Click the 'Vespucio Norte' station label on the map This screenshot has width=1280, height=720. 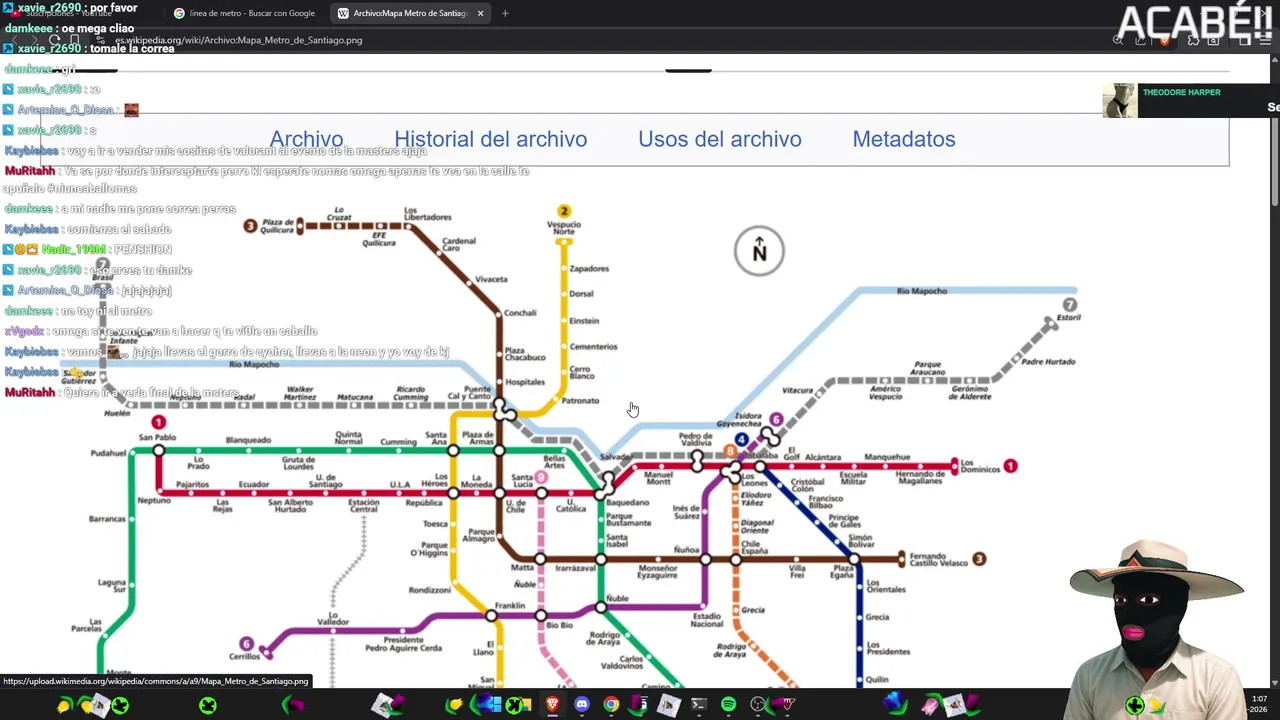coord(564,228)
